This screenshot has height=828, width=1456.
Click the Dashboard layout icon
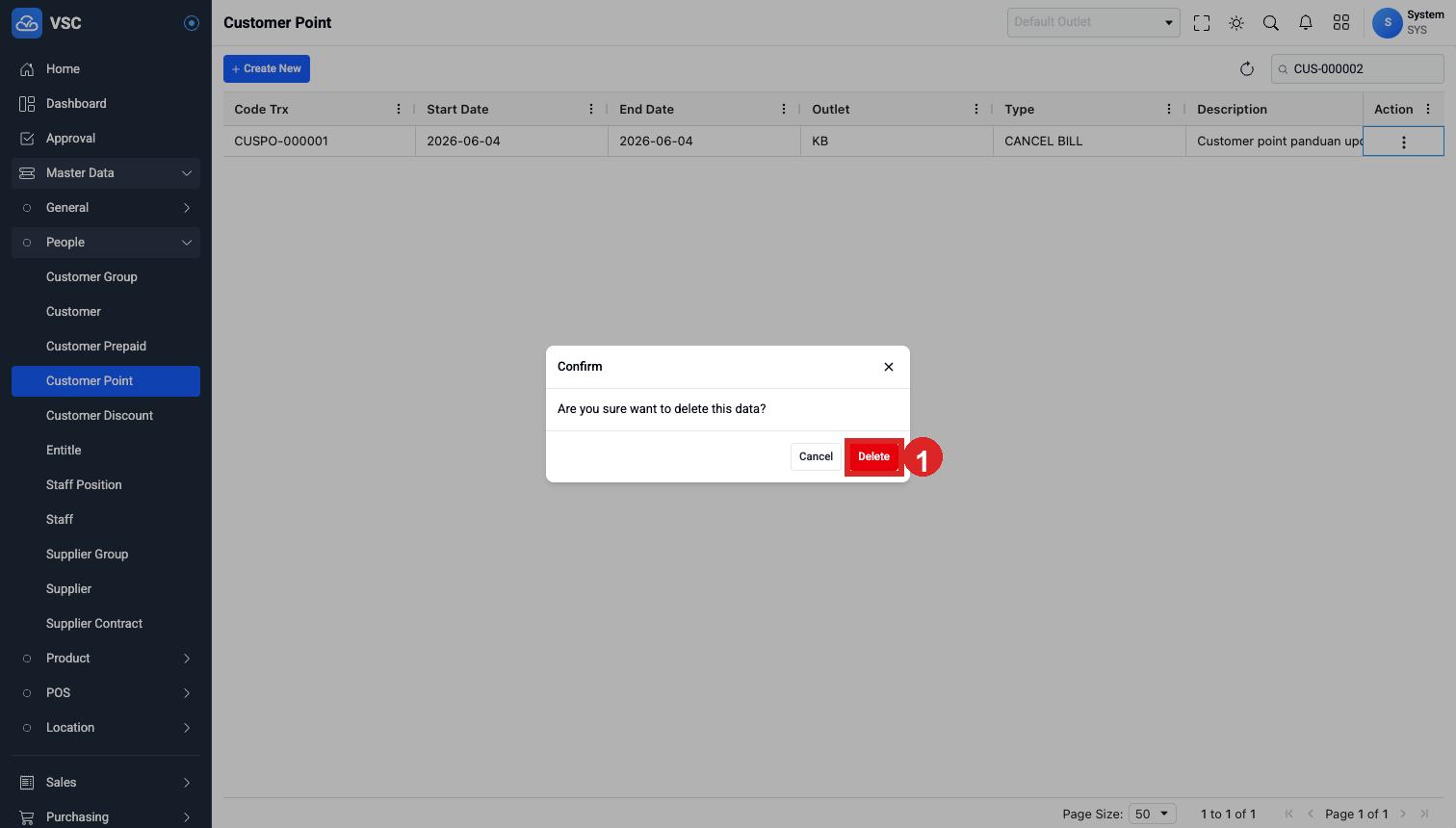27,104
